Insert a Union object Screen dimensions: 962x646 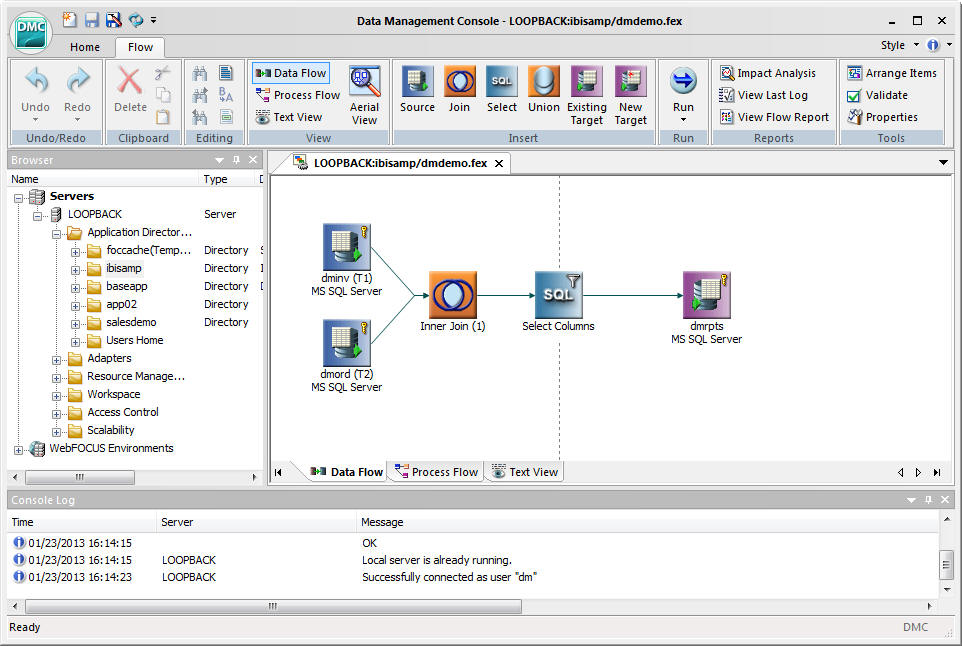pyautogui.click(x=544, y=90)
